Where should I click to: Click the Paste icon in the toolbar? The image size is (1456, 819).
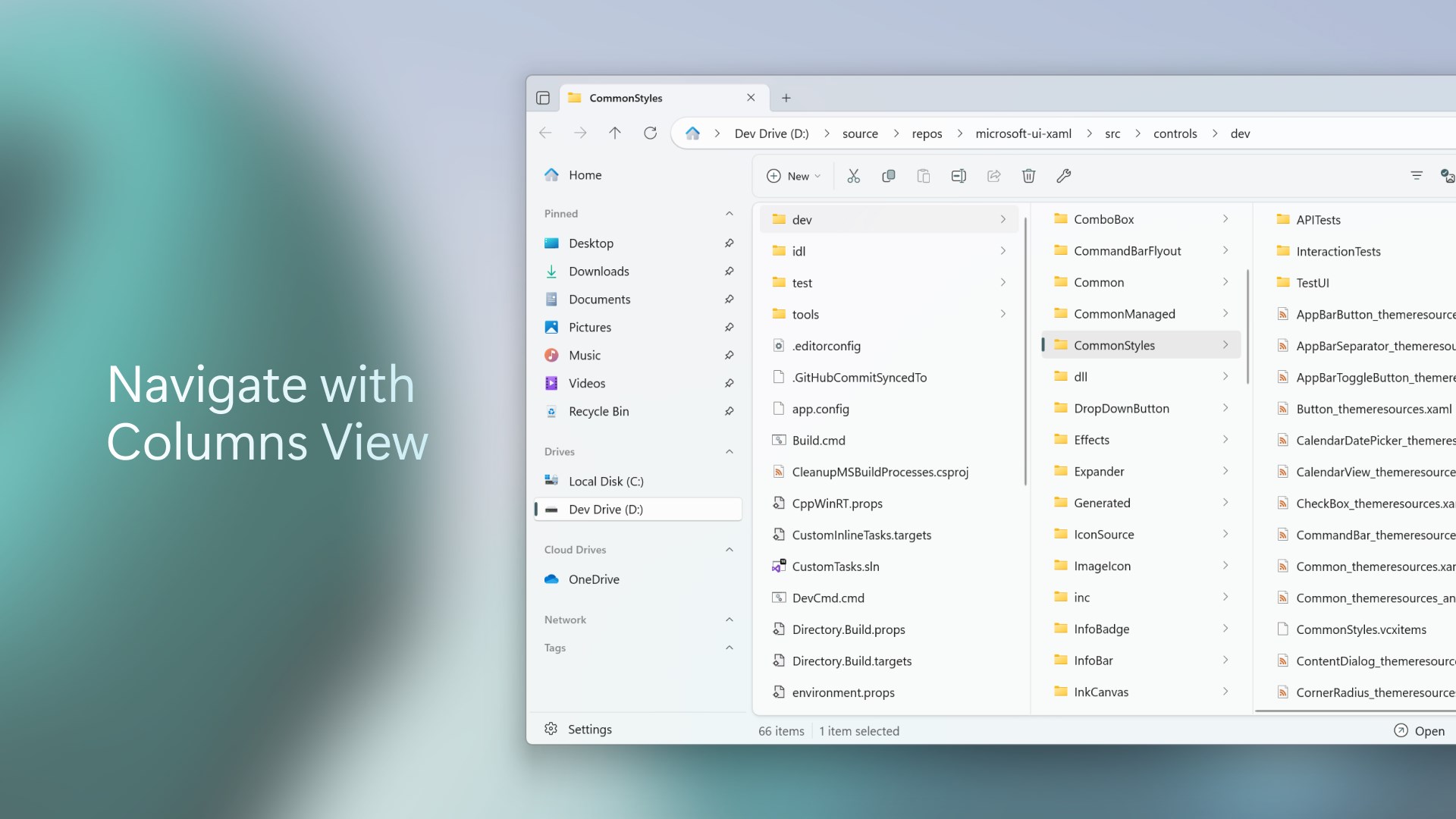(923, 175)
